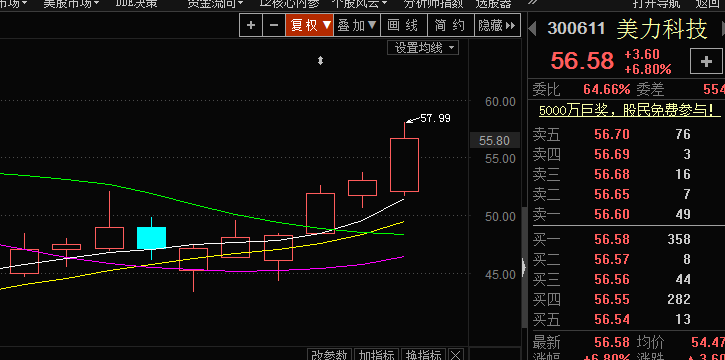Zoom in the chart with plus button
Image resolution: width=725 pixels, height=360 pixels.
[251, 25]
